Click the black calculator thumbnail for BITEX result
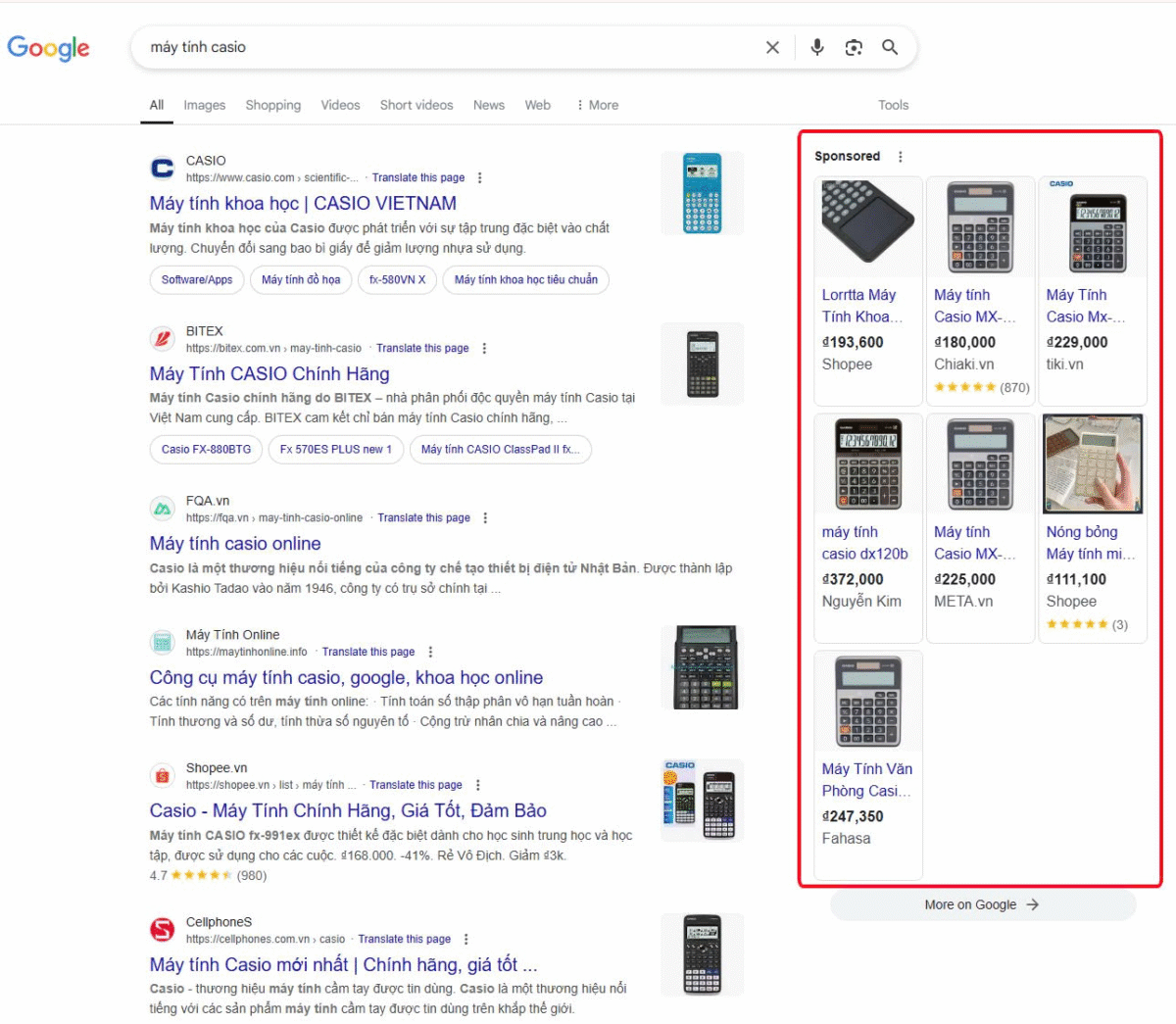Image resolution: width=1176 pixels, height=1024 pixels. click(702, 364)
